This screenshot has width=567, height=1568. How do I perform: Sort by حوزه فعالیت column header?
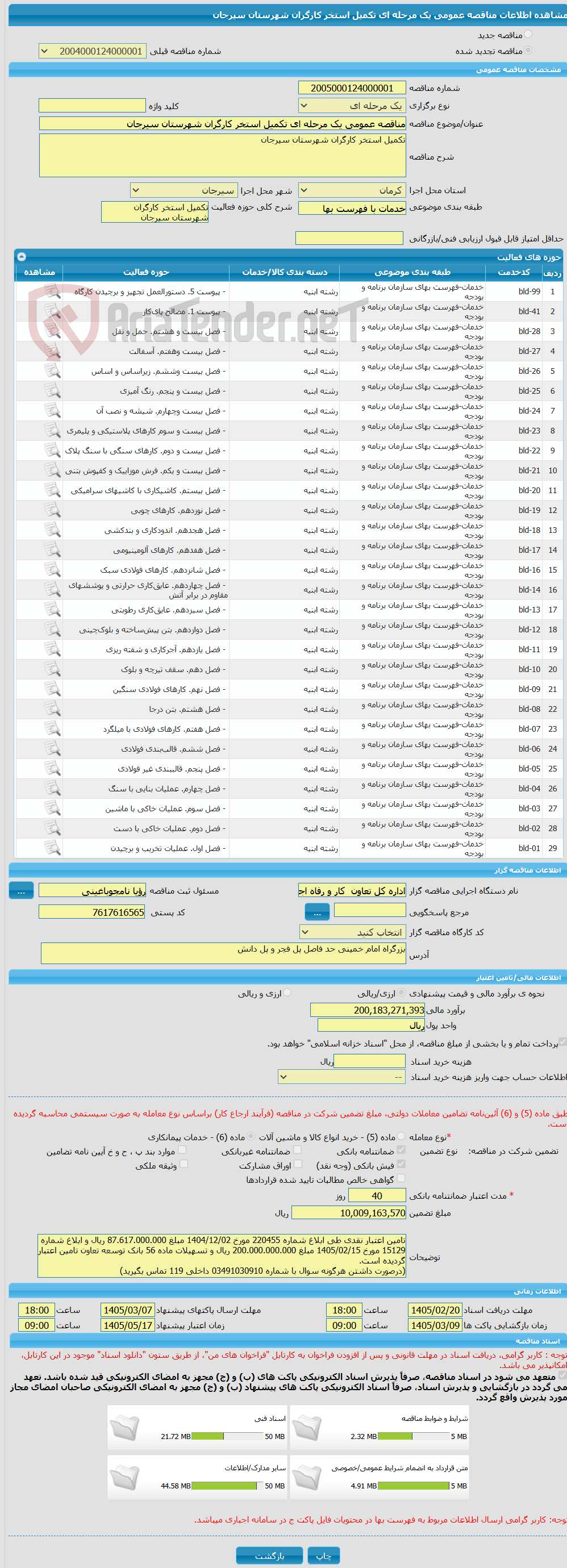(x=146, y=272)
